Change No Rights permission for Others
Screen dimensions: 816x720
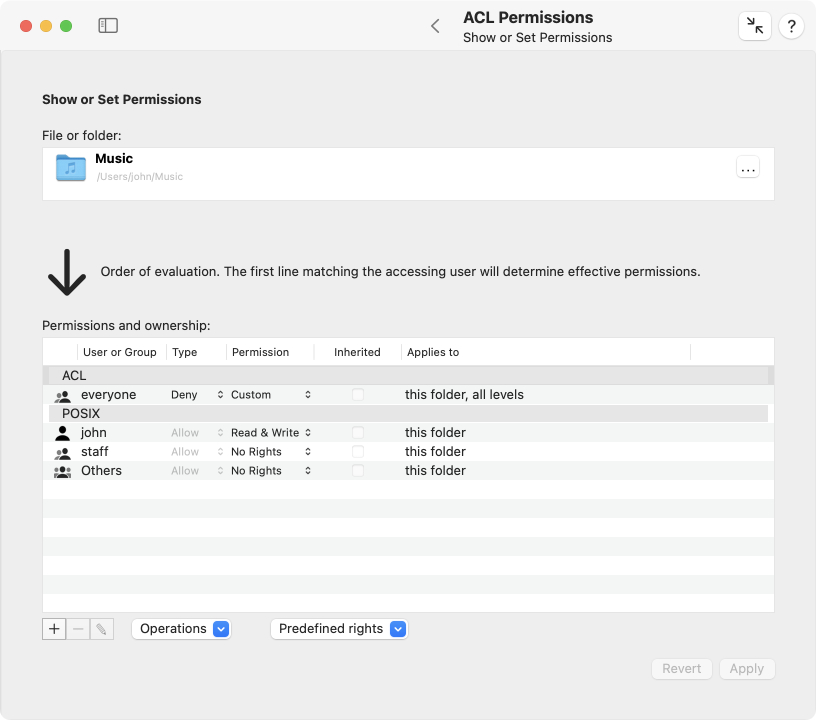(x=271, y=470)
